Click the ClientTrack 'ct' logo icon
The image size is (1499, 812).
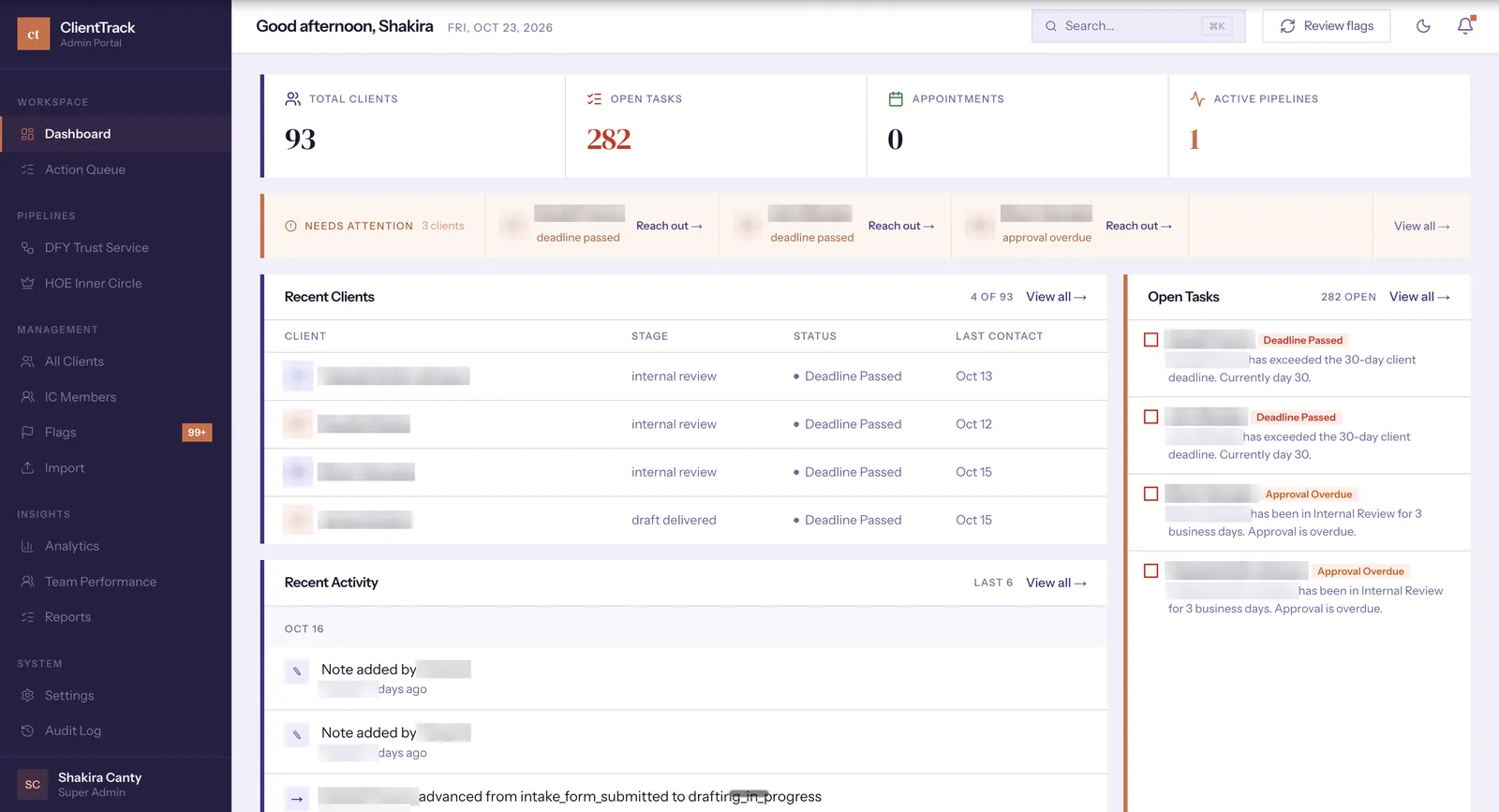(x=34, y=35)
